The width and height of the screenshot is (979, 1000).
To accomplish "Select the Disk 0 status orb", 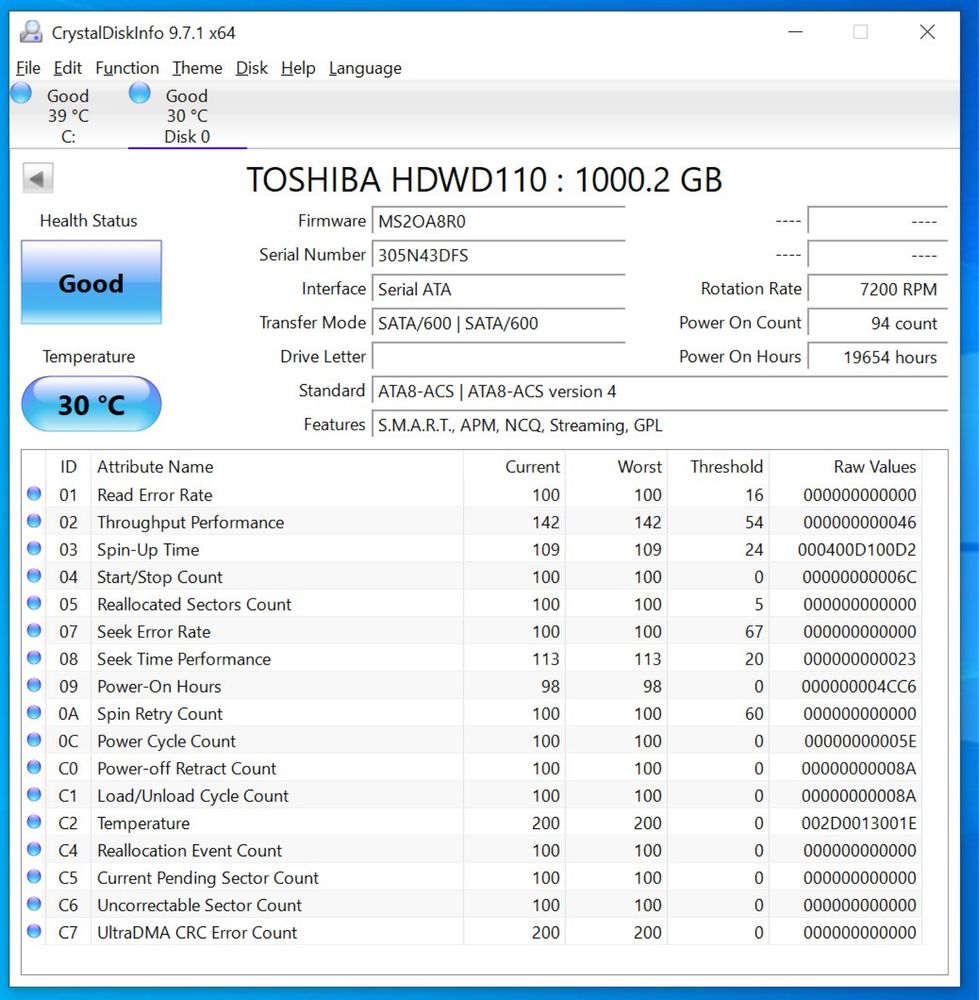I will click(x=140, y=93).
